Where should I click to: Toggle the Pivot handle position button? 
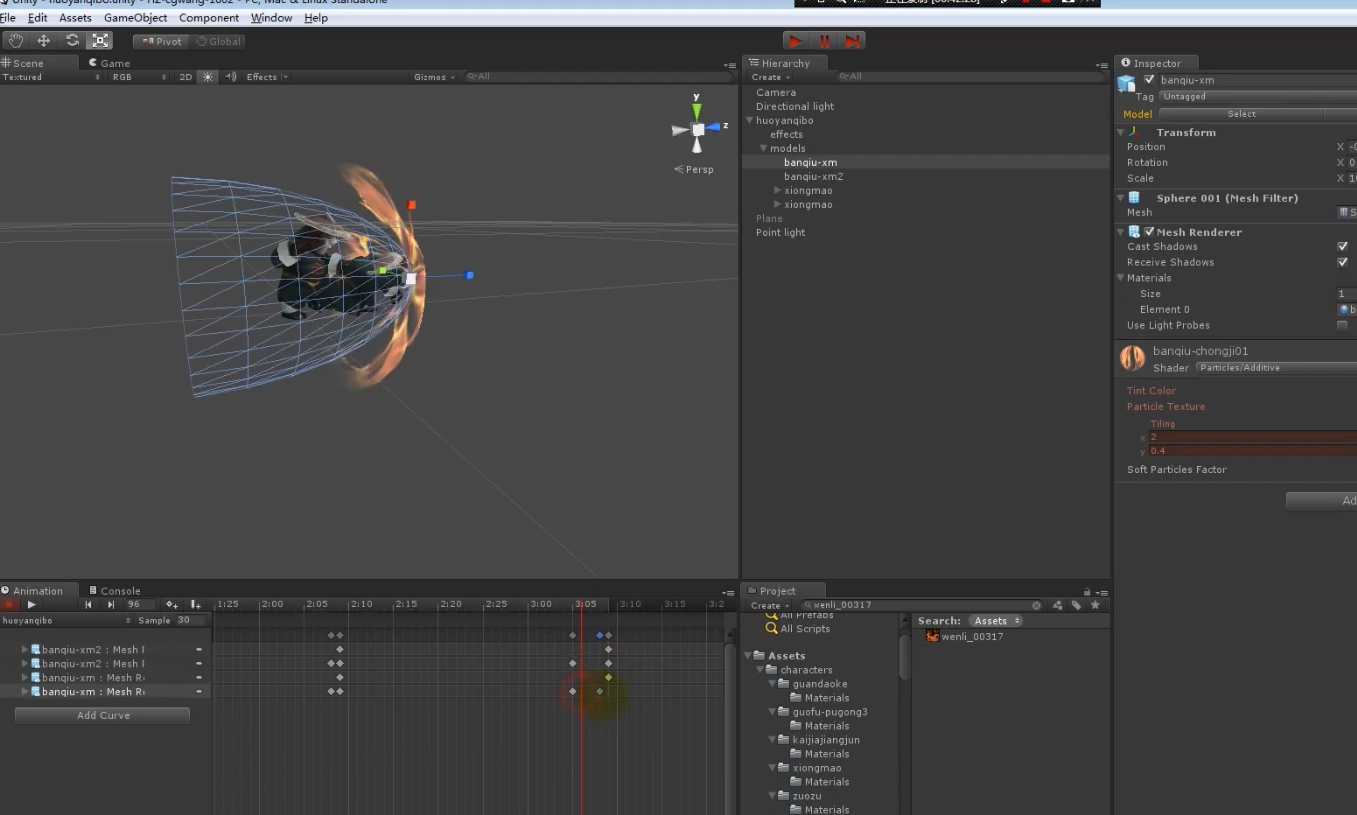point(161,41)
